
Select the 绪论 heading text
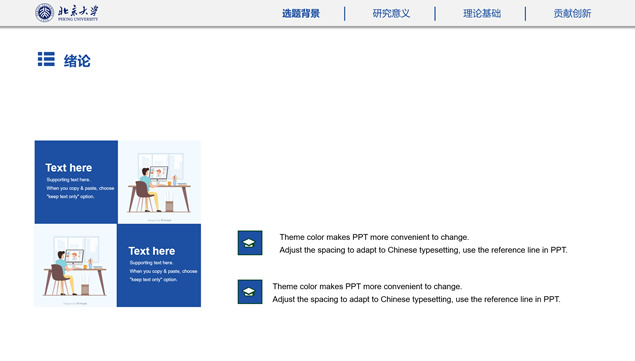77,61
